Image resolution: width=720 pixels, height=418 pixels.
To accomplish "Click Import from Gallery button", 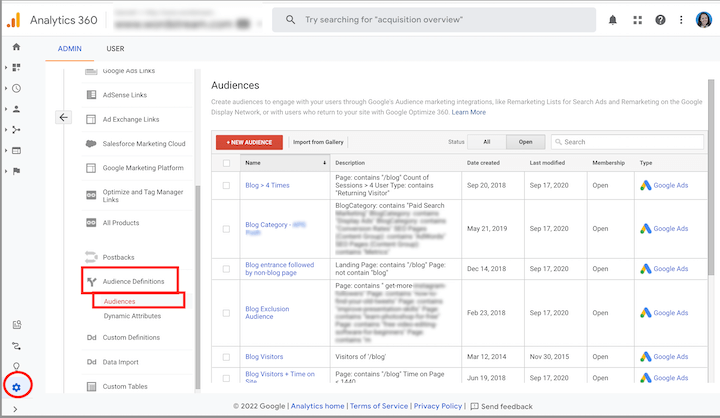I will tap(318, 142).
